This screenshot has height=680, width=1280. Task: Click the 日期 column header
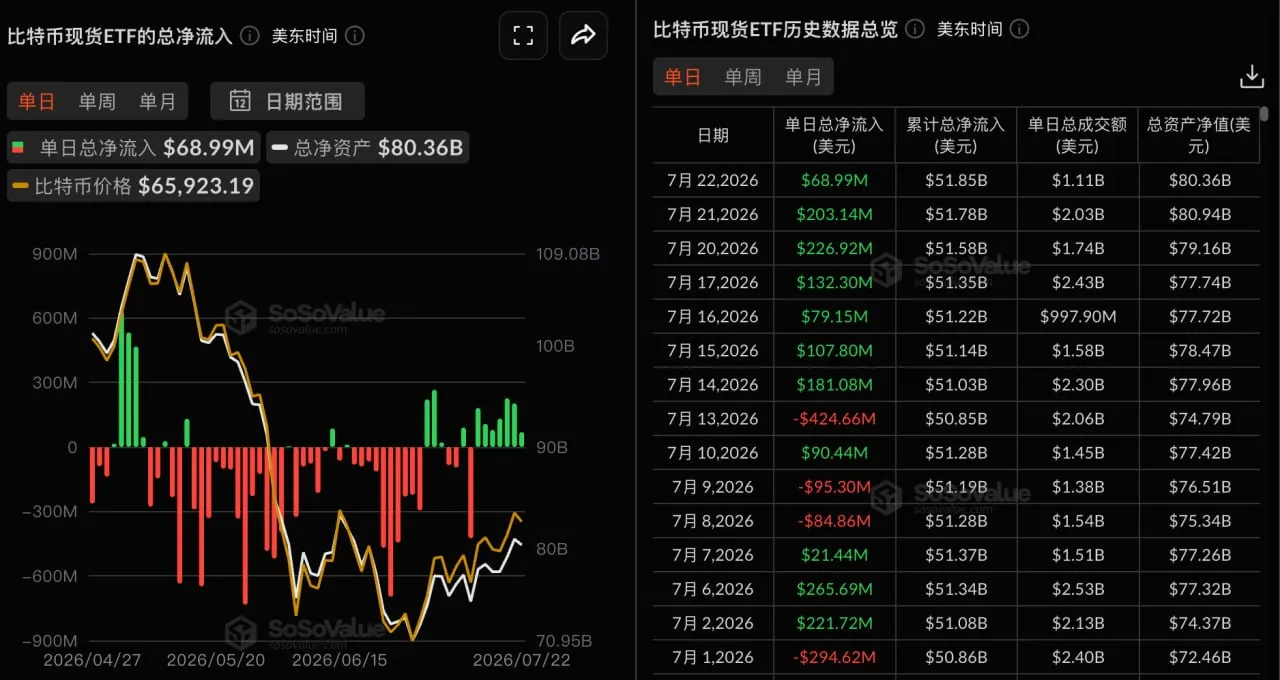click(713, 135)
